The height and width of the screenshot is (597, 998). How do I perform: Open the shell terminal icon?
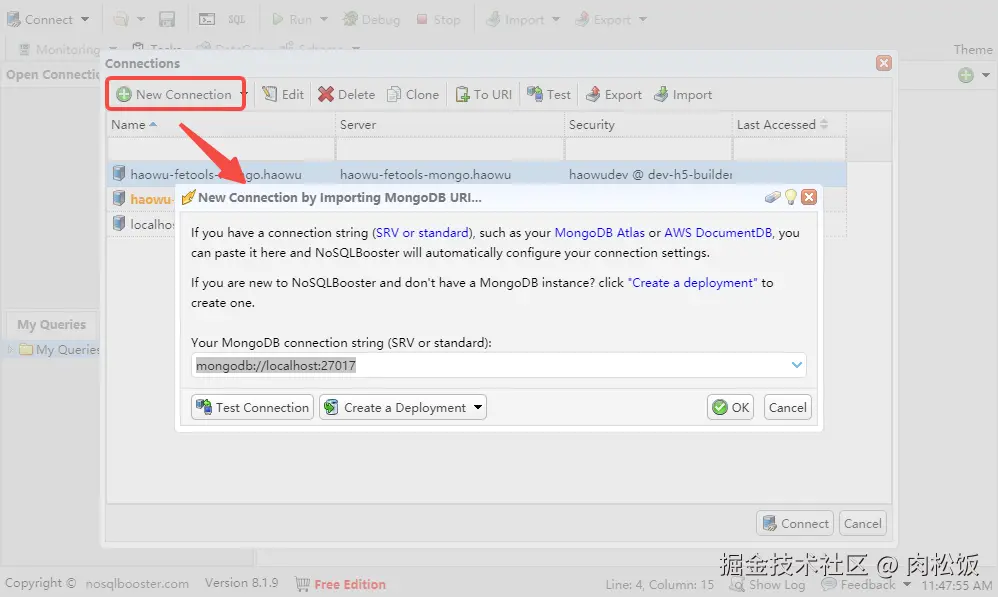coord(207,20)
